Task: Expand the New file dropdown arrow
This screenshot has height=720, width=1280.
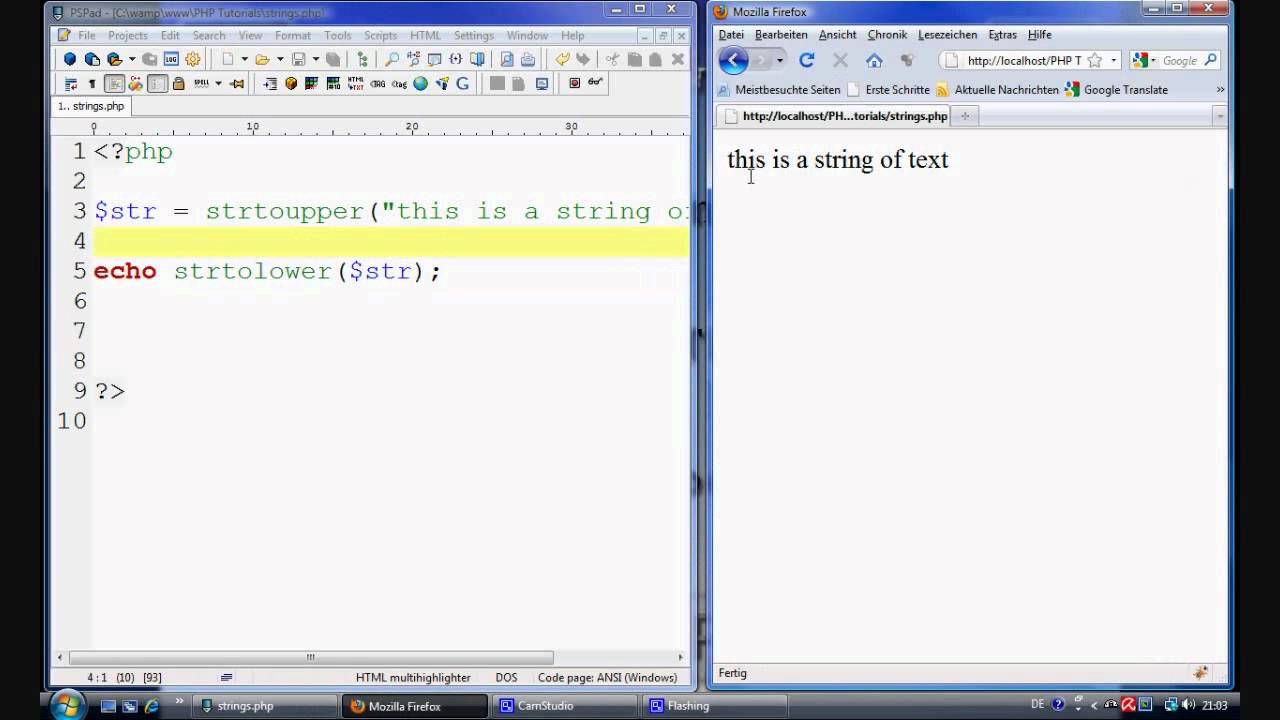Action: coord(244,60)
